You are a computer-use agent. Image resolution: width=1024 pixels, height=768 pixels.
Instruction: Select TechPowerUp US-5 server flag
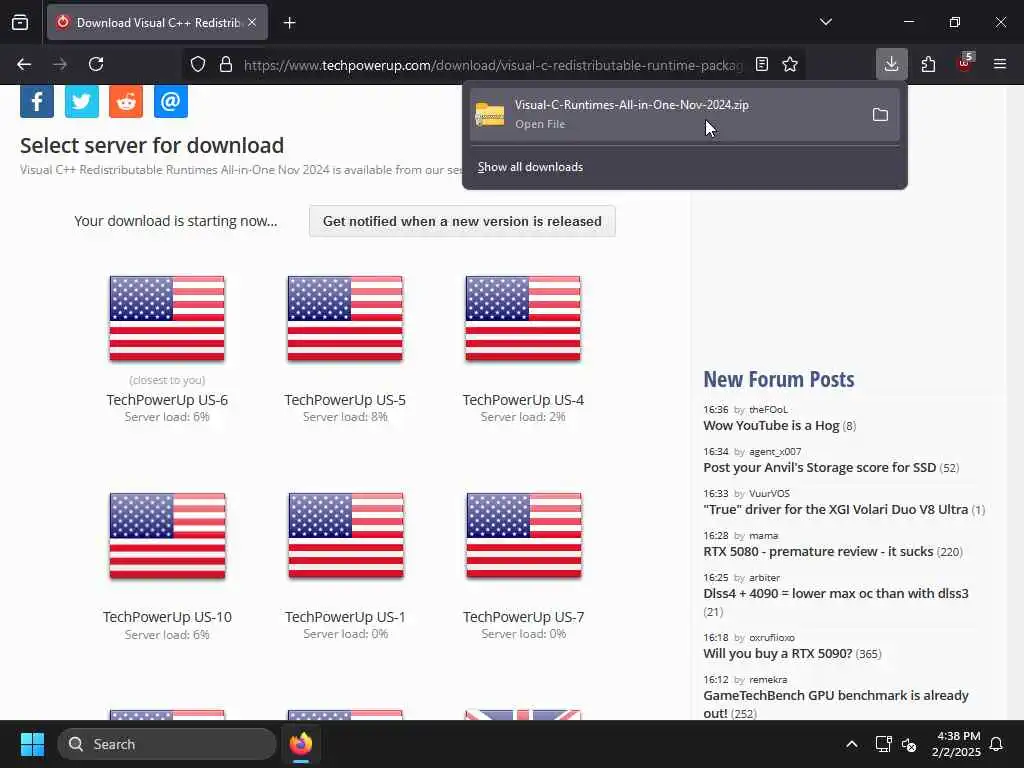click(x=345, y=318)
